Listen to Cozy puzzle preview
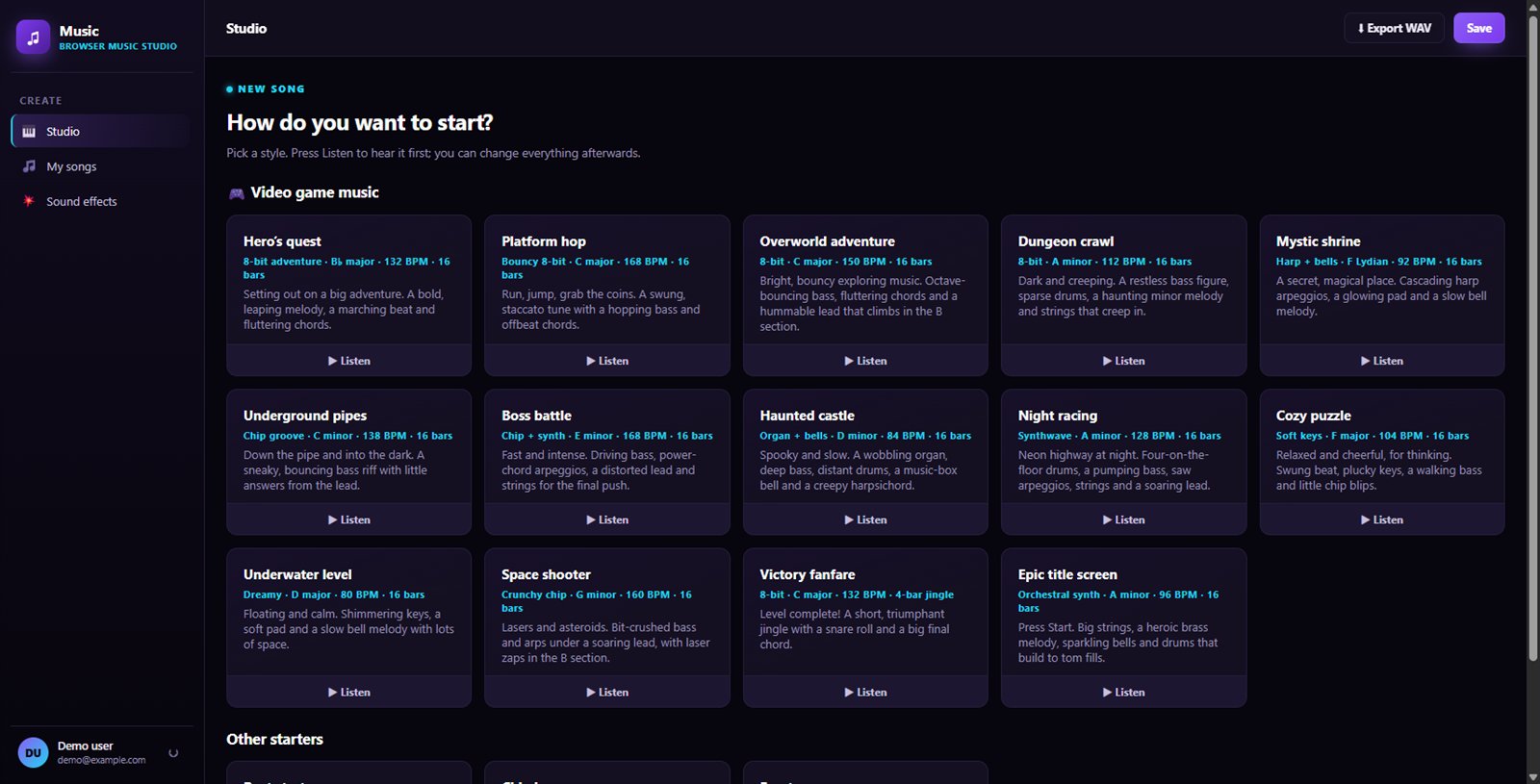Screen dimensions: 1540x784 coord(1381,519)
